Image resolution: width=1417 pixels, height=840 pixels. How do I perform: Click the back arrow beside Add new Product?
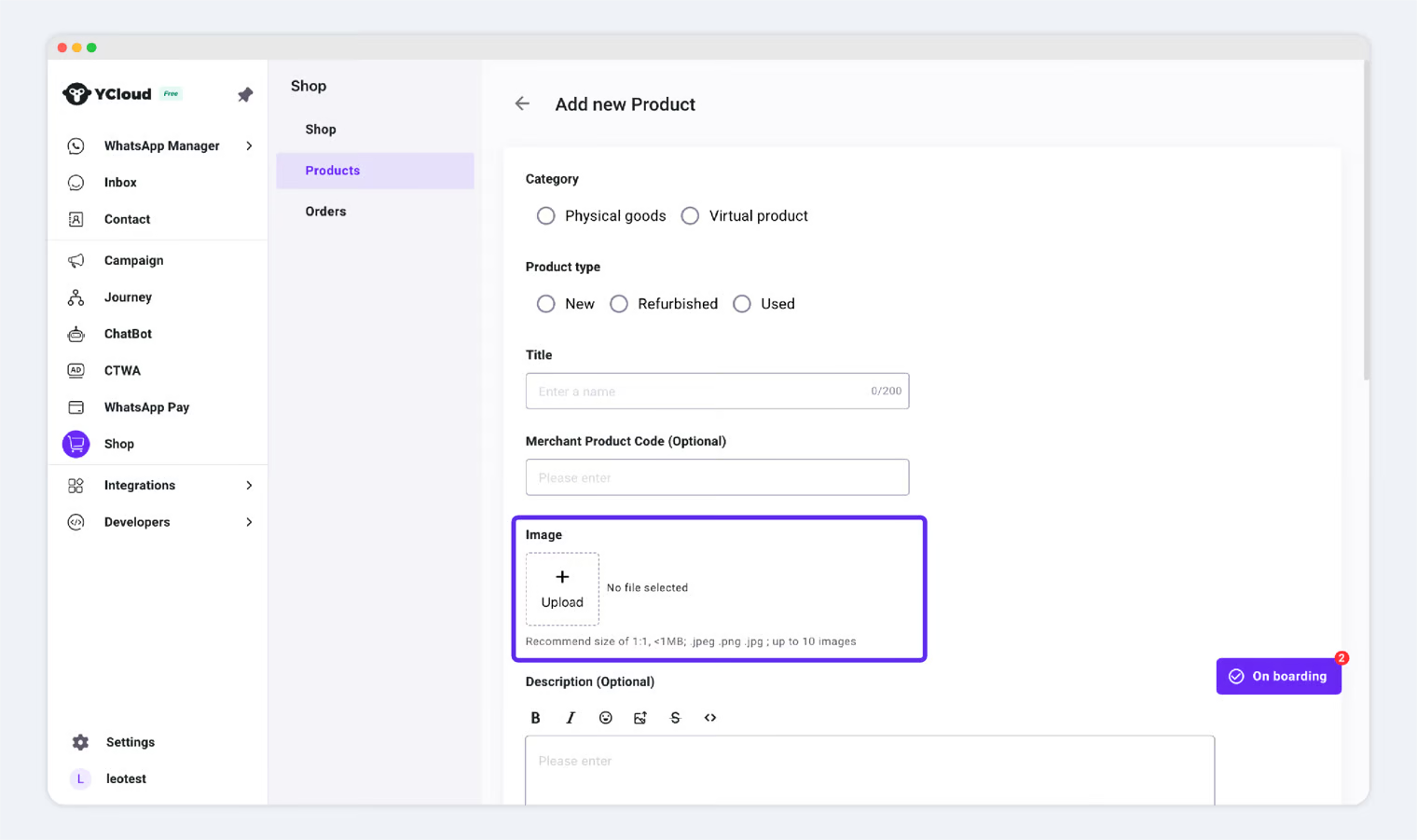(x=522, y=104)
